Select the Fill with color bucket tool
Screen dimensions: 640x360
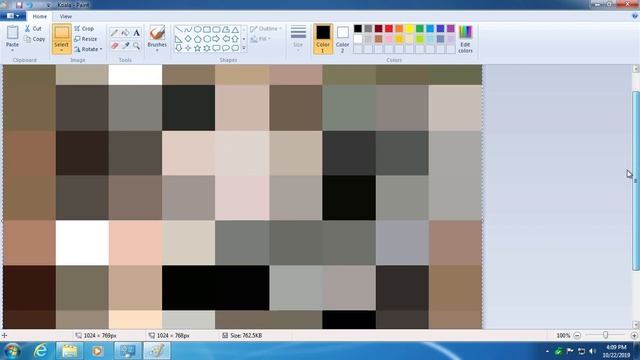pyautogui.click(x=126, y=33)
